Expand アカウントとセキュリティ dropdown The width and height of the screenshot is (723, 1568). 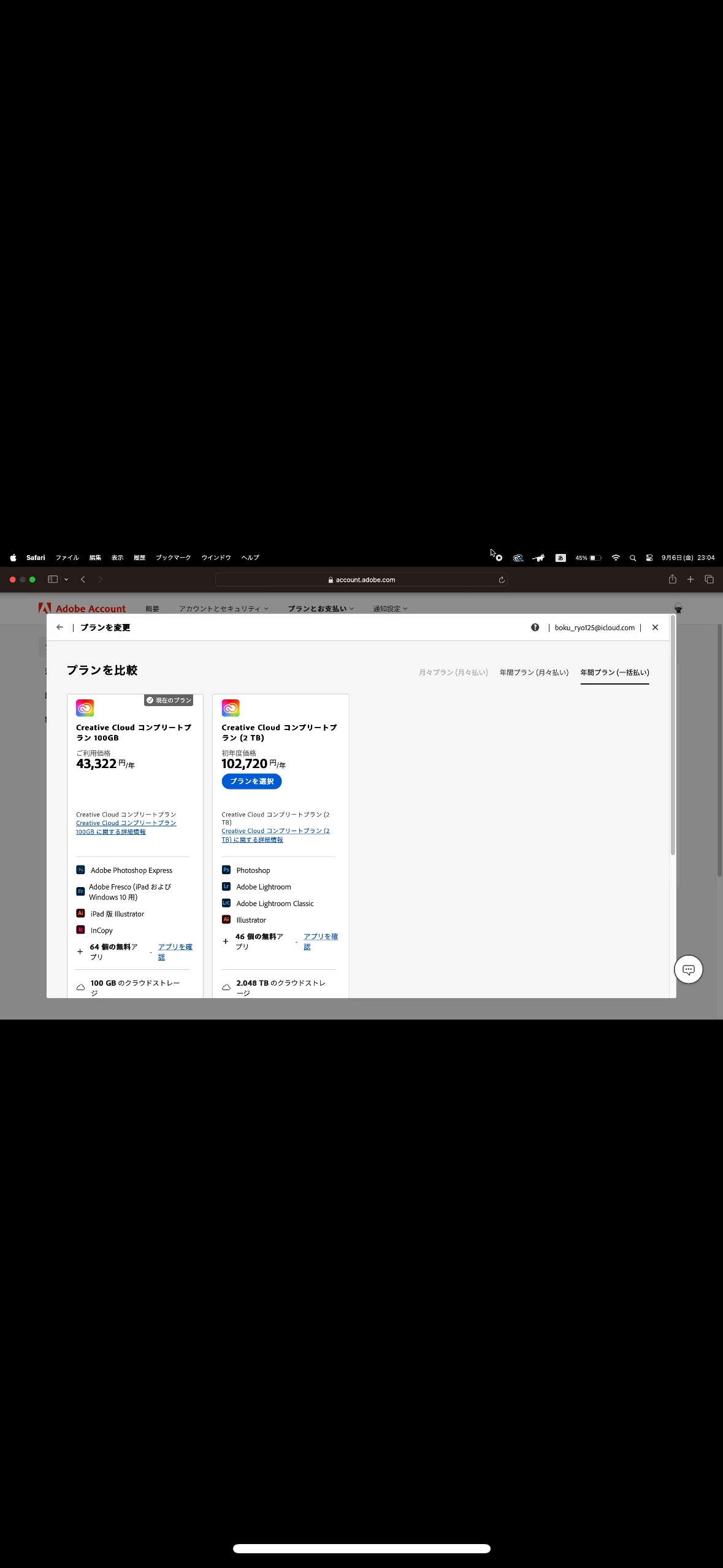[x=224, y=609]
